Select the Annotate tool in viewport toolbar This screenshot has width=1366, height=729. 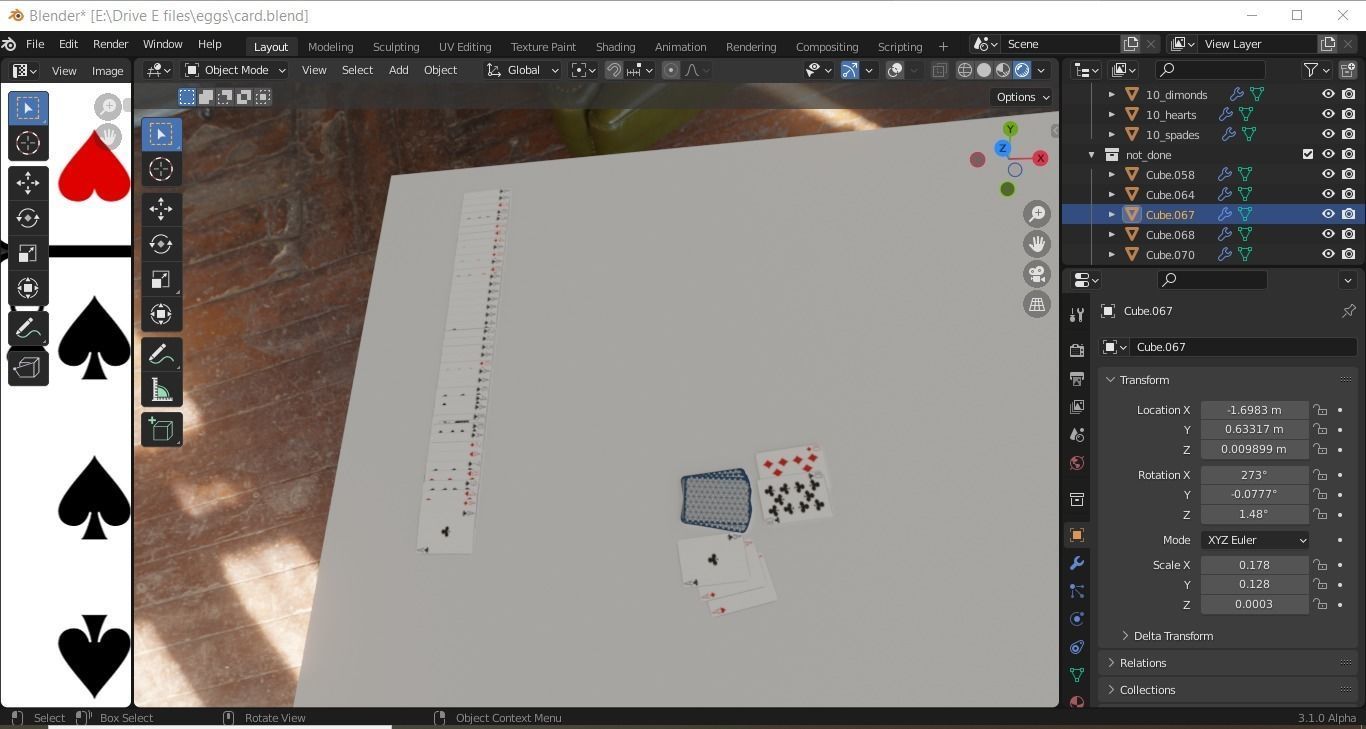[161, 354]
